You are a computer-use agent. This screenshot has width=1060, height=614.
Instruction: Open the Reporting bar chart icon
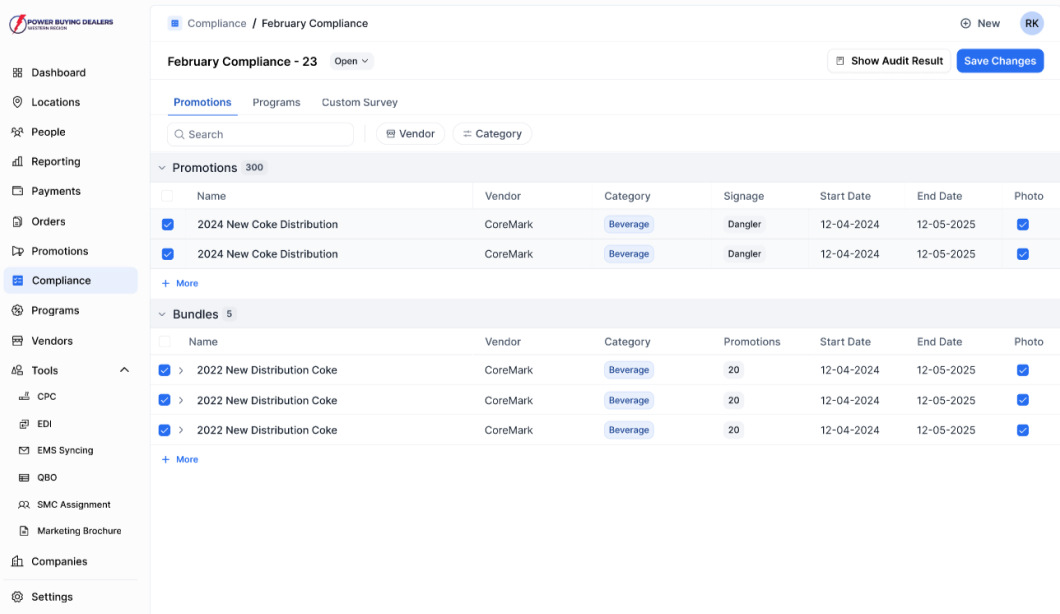click(x=17, y=162)
